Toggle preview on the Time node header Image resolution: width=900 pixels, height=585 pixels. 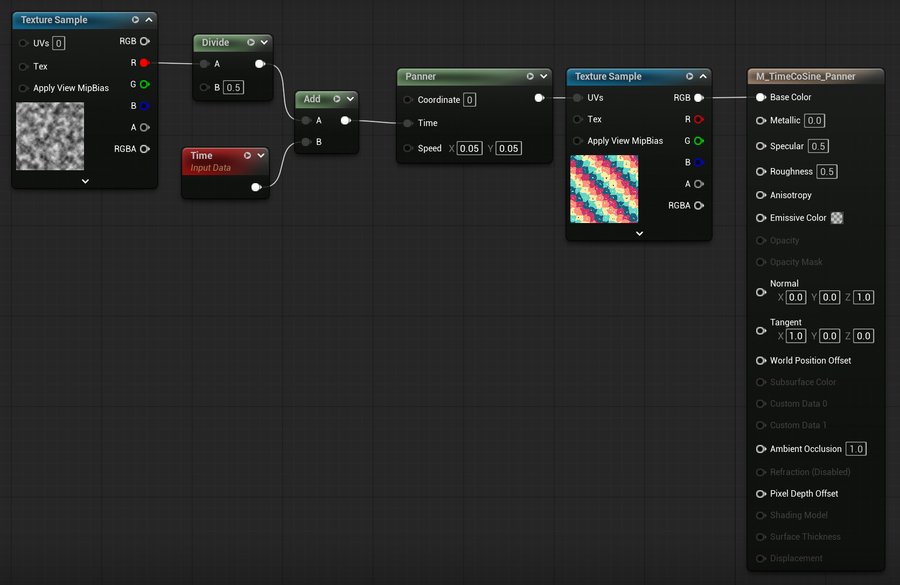(247, 156)
